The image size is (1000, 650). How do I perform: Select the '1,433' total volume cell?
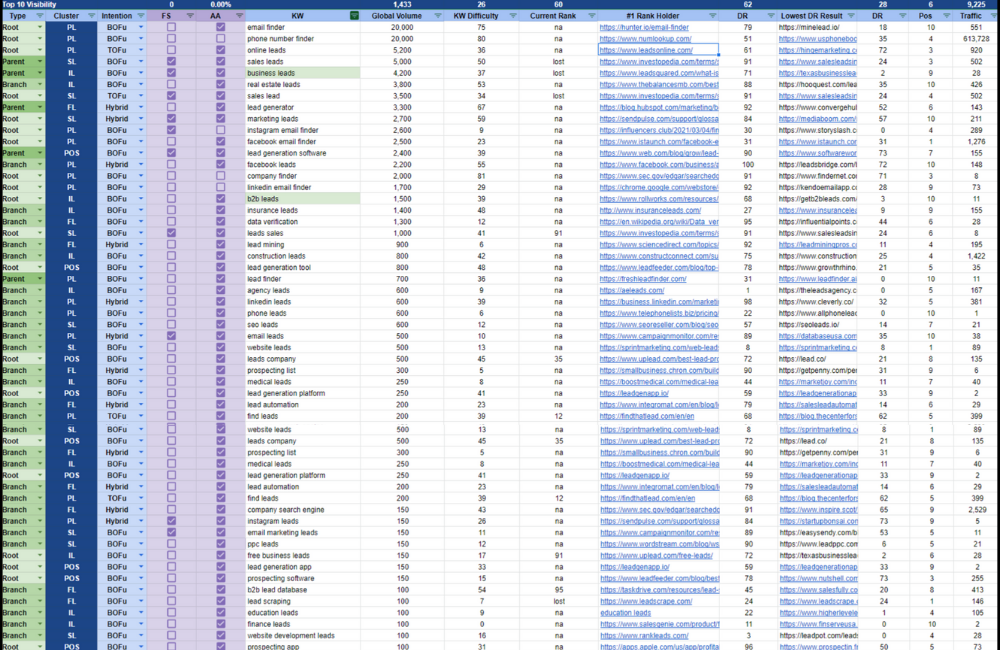pyautogui.click(x=402, y=4)
